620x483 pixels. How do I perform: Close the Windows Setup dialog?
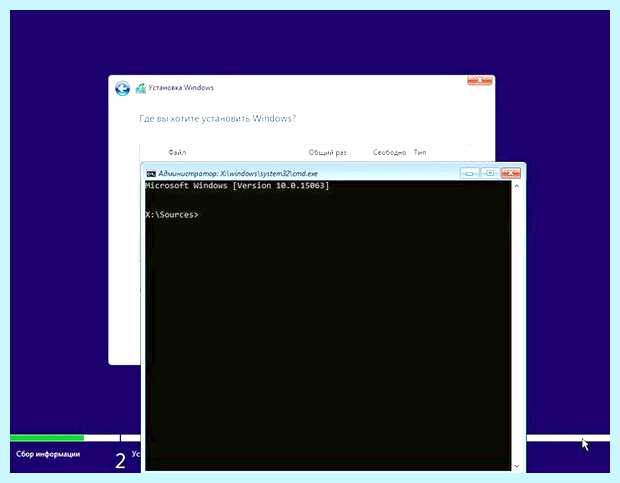[x=480, y=81]
